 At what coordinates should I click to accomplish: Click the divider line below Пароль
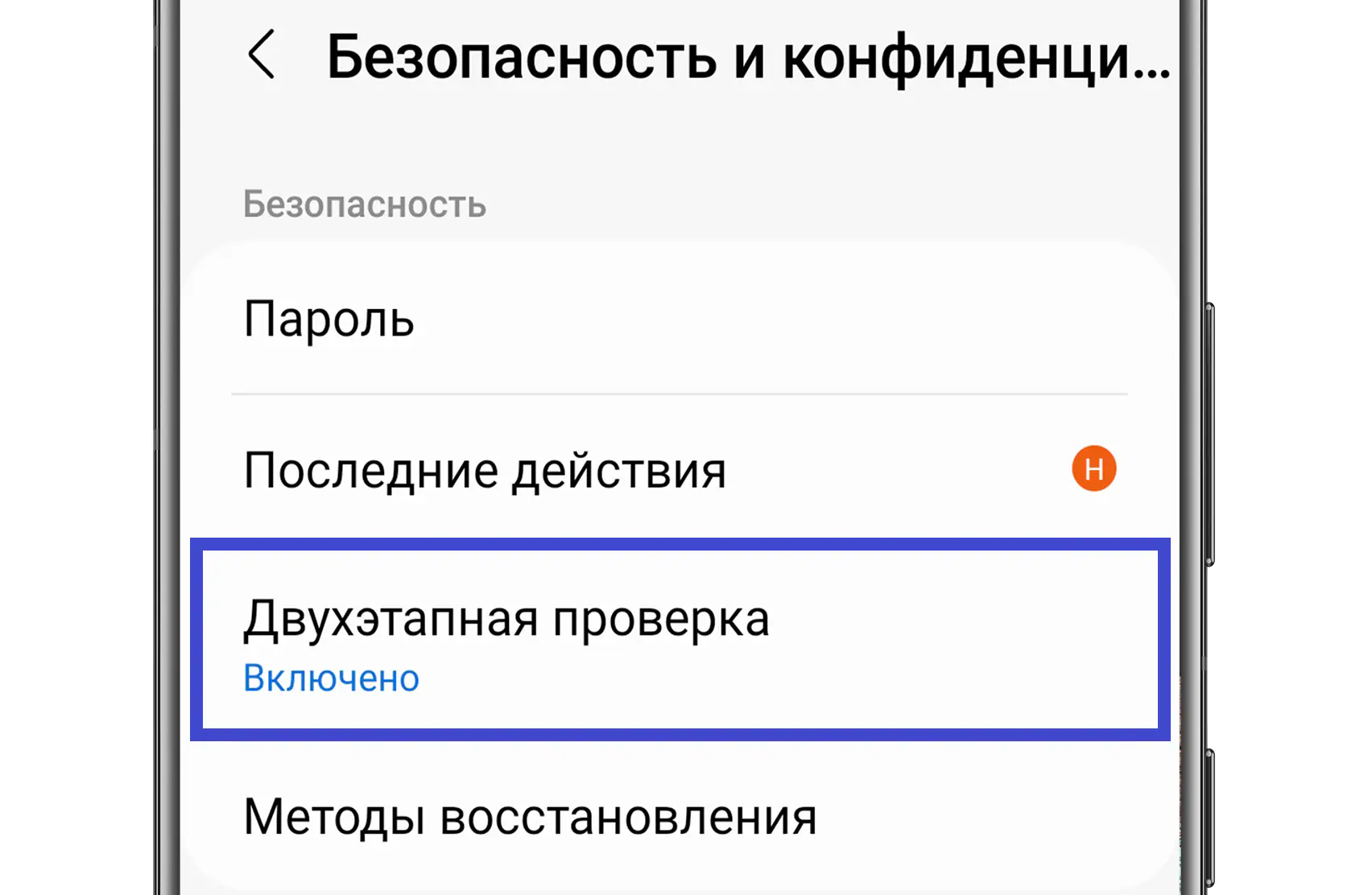pos(679,394)
